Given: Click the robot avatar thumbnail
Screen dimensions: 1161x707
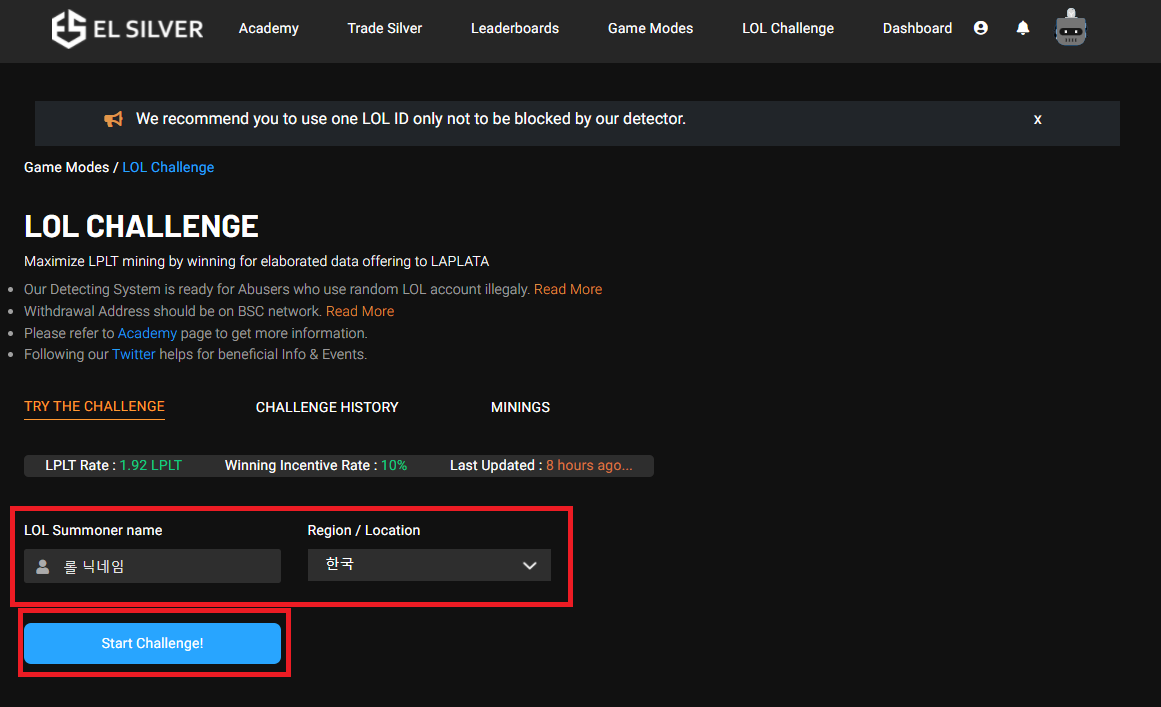Looking at the screenshot, I should (1070, 28).
